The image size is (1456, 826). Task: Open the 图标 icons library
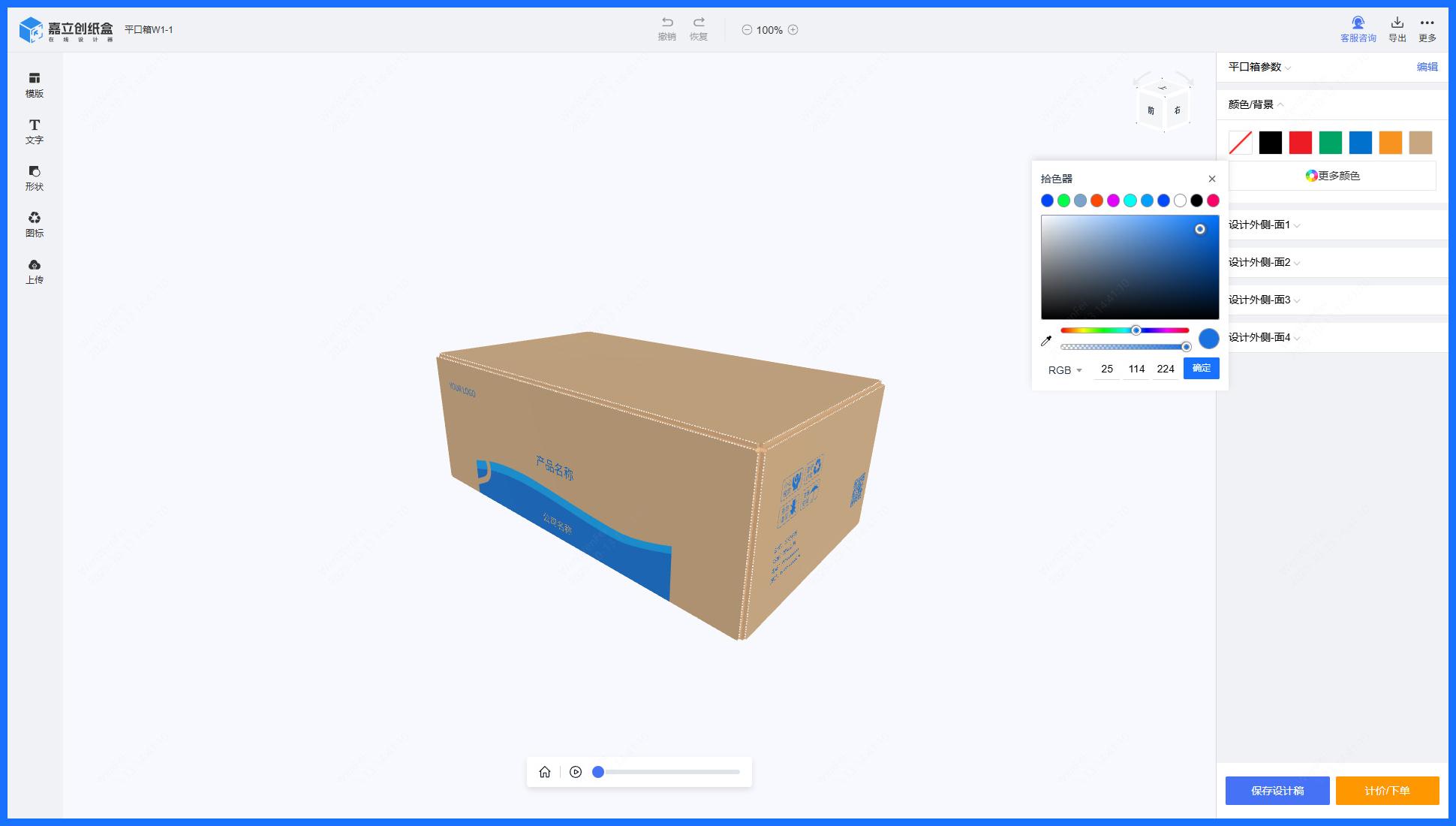pos(35,224)
